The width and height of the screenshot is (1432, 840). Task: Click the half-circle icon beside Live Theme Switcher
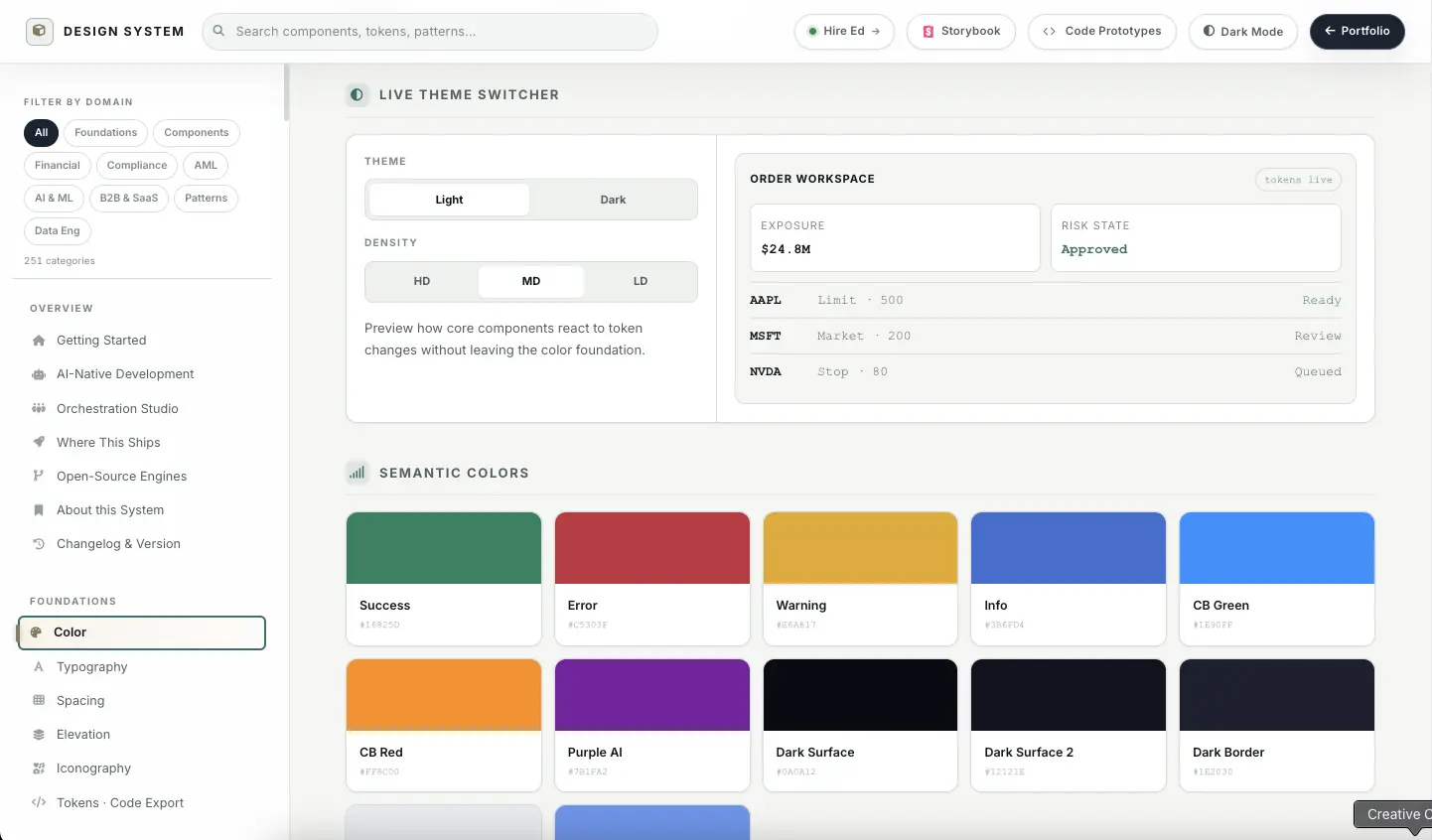click(357, 94)
